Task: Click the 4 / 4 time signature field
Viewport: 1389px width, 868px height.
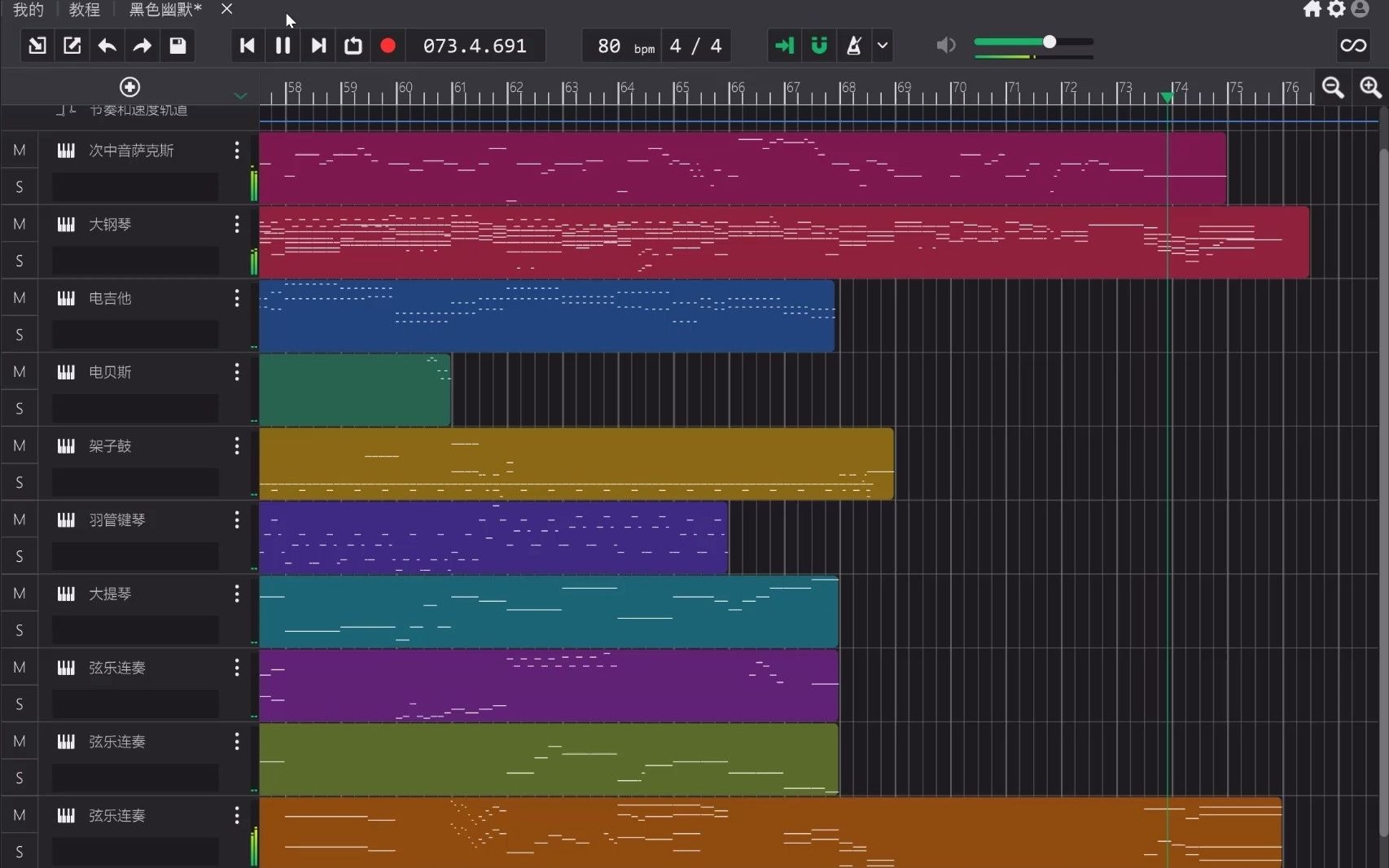Action: [696, 46]
